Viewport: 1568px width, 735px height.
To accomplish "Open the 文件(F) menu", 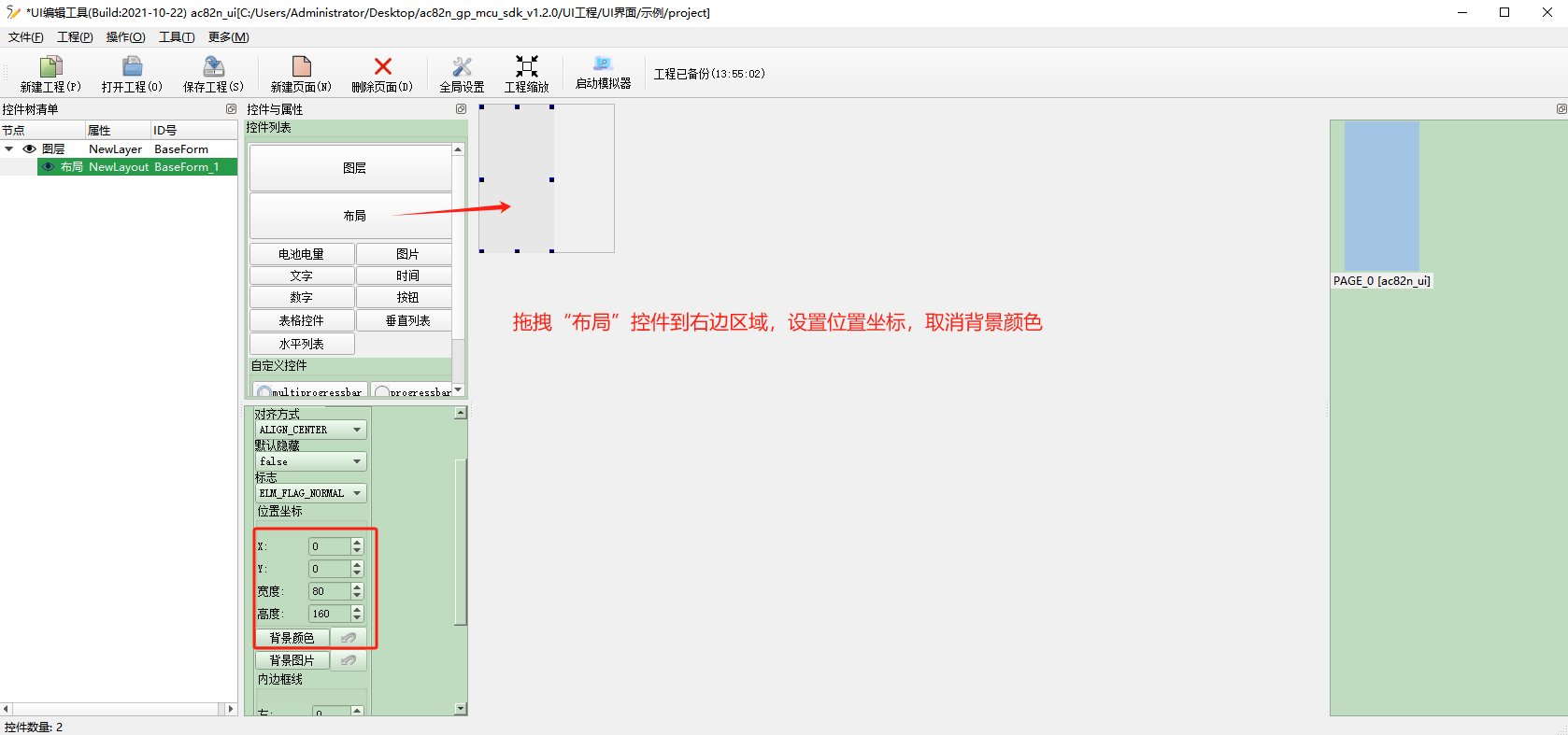I will 25,37.
